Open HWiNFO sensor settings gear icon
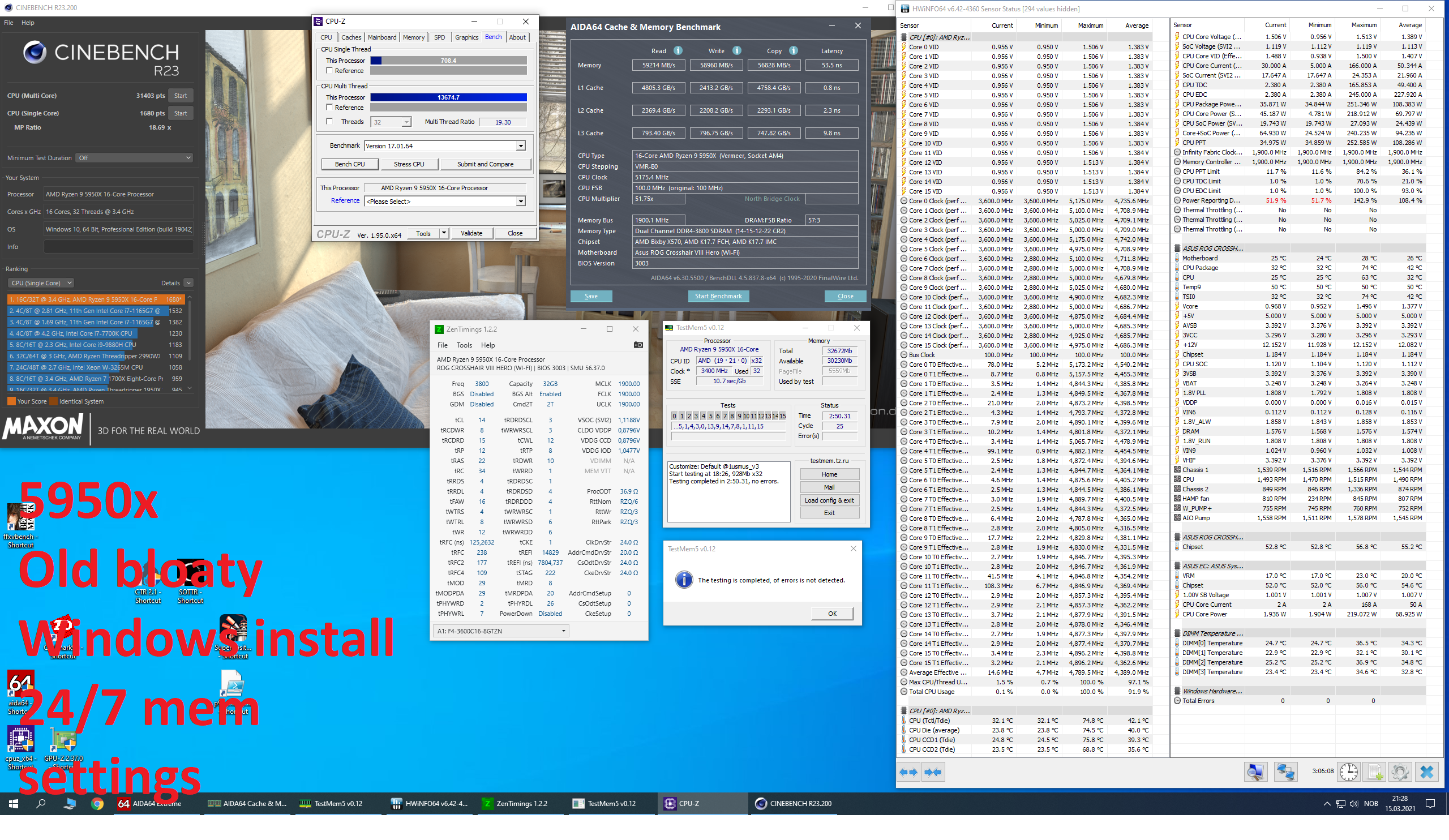Image resolution: width=1449 pixels, height=840 pixels. click(x=1400, y=772)
